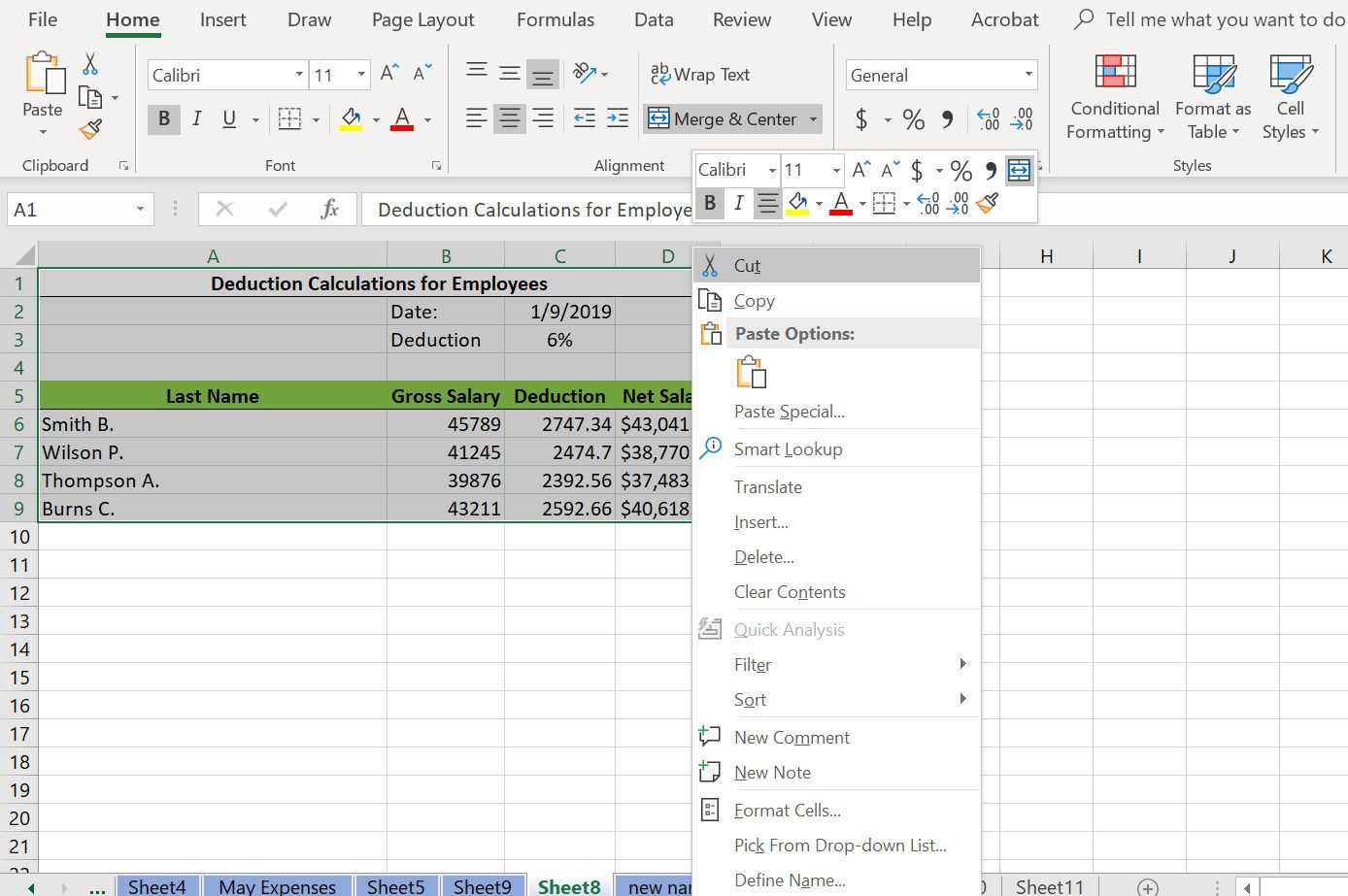The width and height of the screenshot is (1348, 896).
Task: Click the Cut scissors icon in ribbon
Action: pyautogui.click(x=90, y=64)
